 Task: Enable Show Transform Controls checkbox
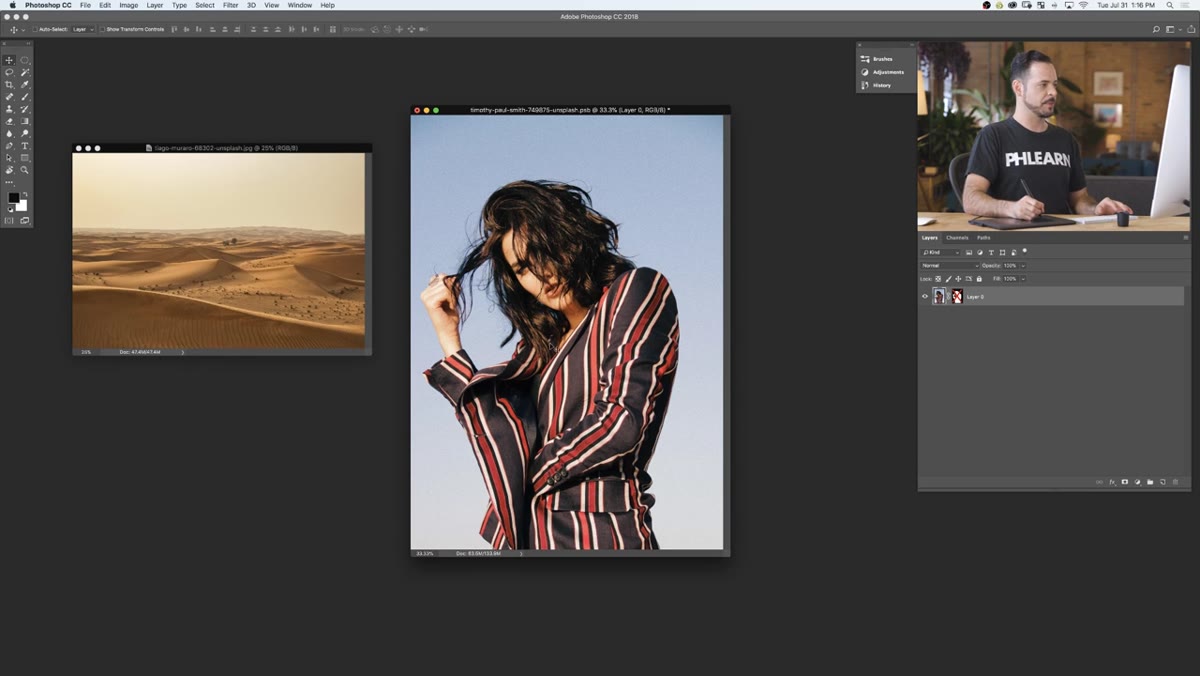pos(102,29)
